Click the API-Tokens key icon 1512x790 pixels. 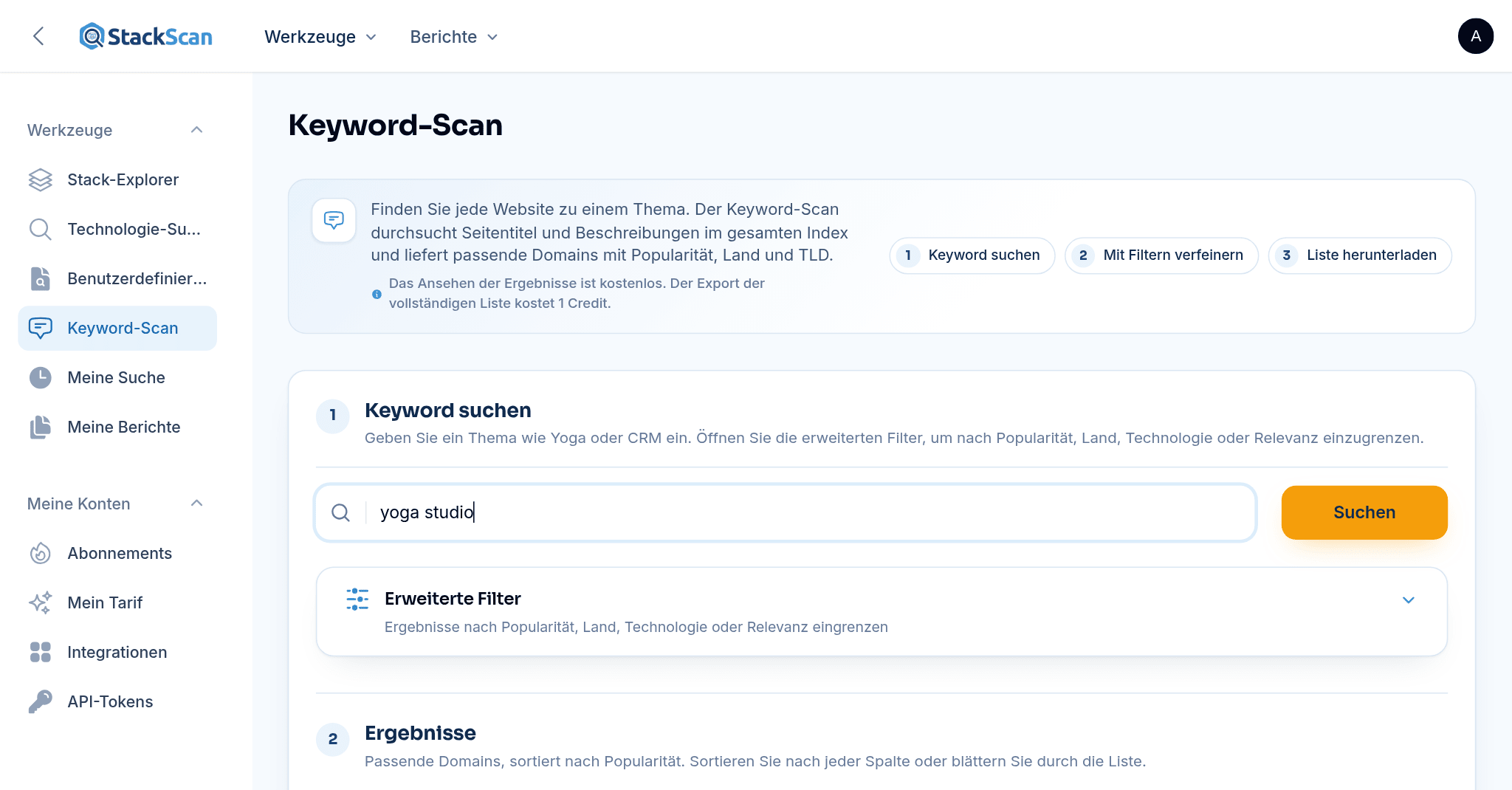(x=41, y=701)
